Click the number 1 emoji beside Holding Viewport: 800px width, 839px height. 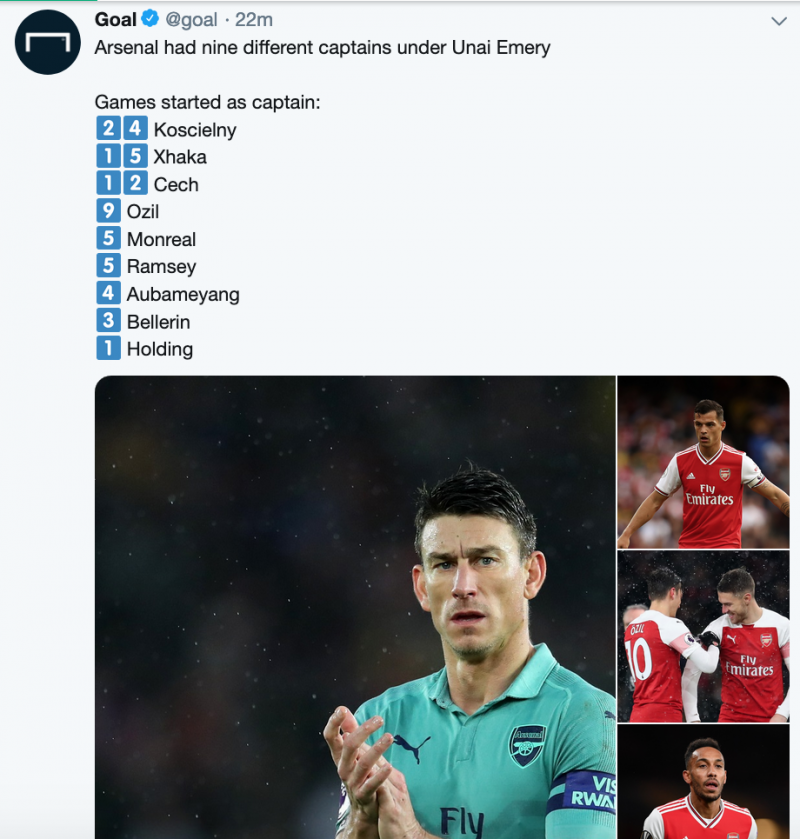[x=108, y=348]
